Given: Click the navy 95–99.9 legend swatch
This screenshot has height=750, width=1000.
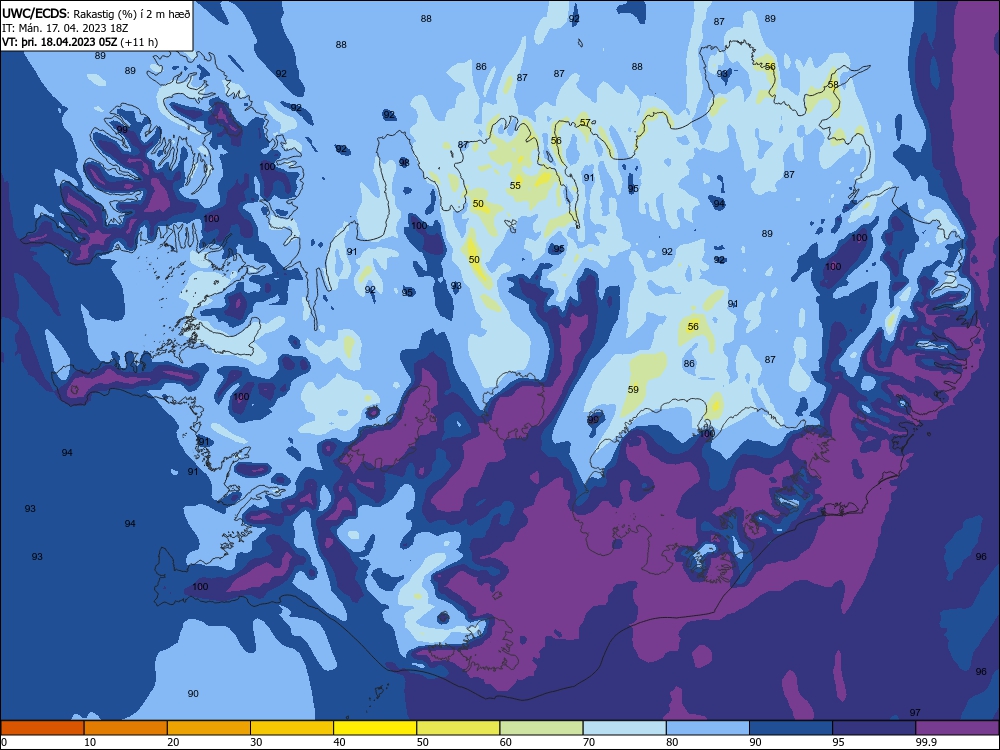Looking at the screenshot, I should tap(874, 728).
